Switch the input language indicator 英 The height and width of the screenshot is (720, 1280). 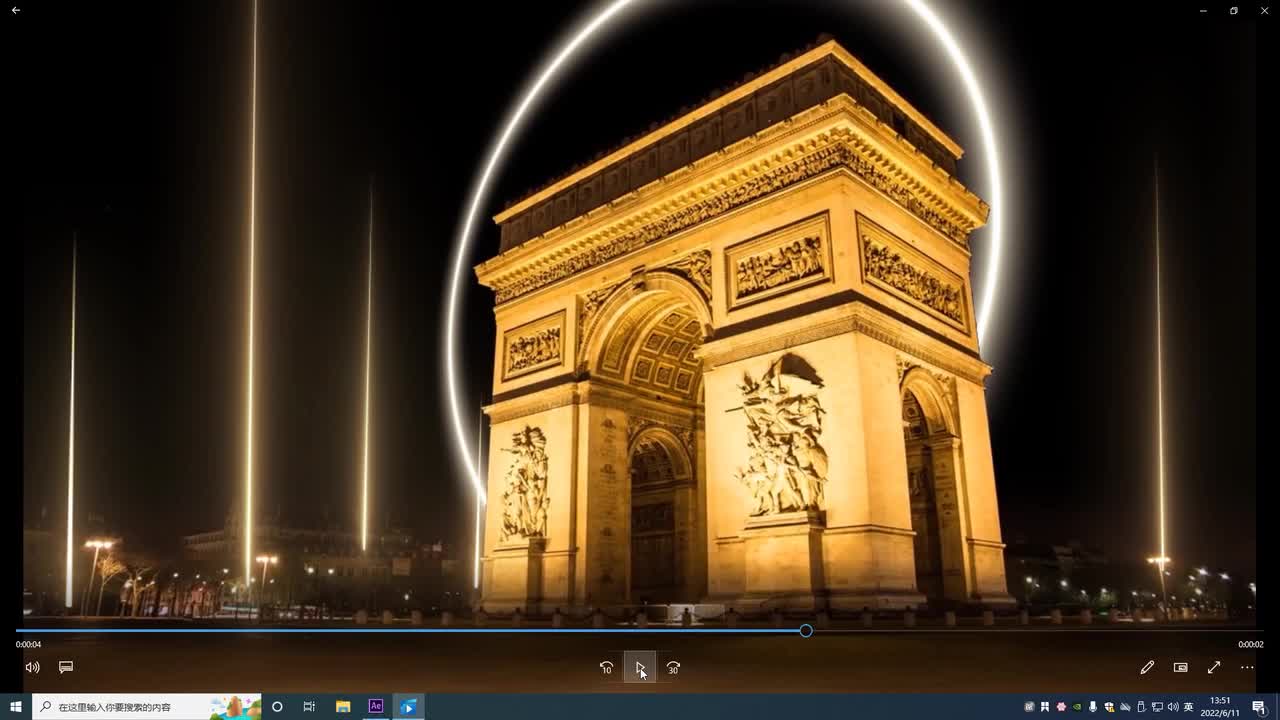[1189, 707]
